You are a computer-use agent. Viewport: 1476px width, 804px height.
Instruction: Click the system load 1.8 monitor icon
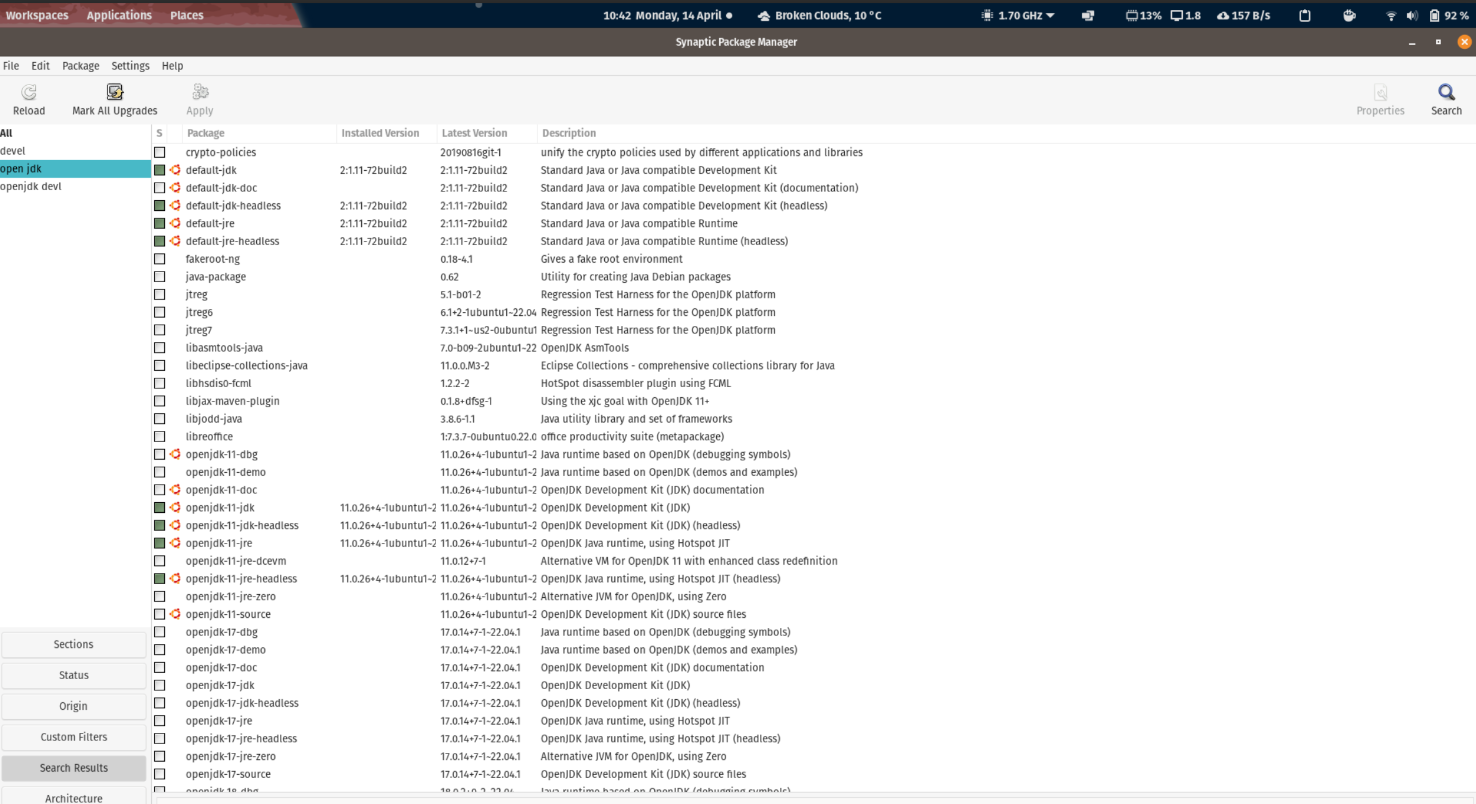pos(1186,16)
